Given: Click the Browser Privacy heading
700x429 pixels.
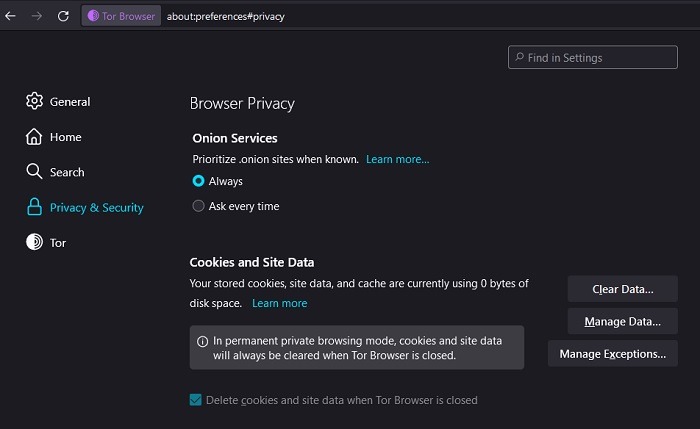Looking at the screenshot, I should [x=242, y=104].
